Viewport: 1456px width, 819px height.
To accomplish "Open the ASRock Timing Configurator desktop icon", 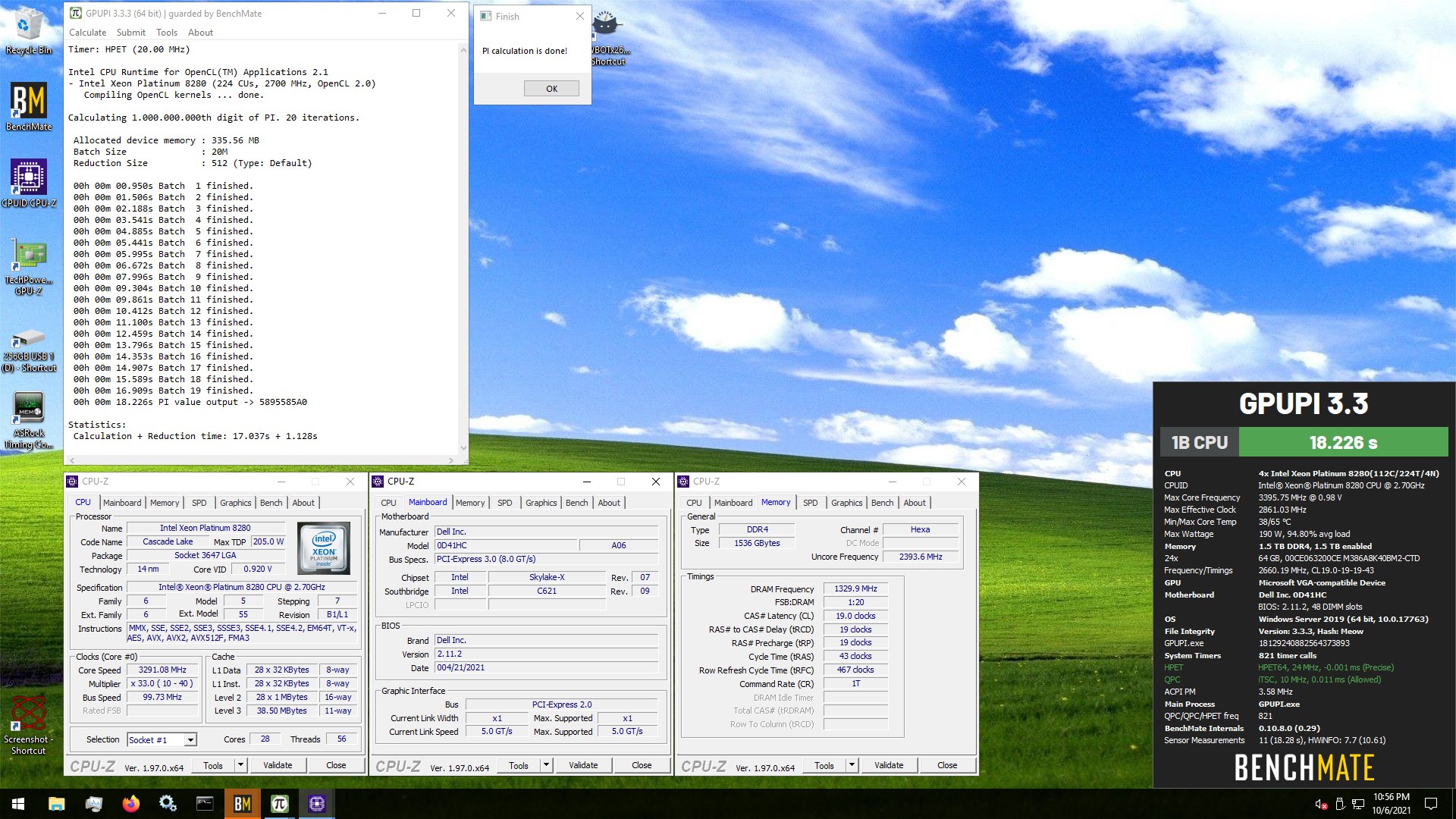I will 28,420.
